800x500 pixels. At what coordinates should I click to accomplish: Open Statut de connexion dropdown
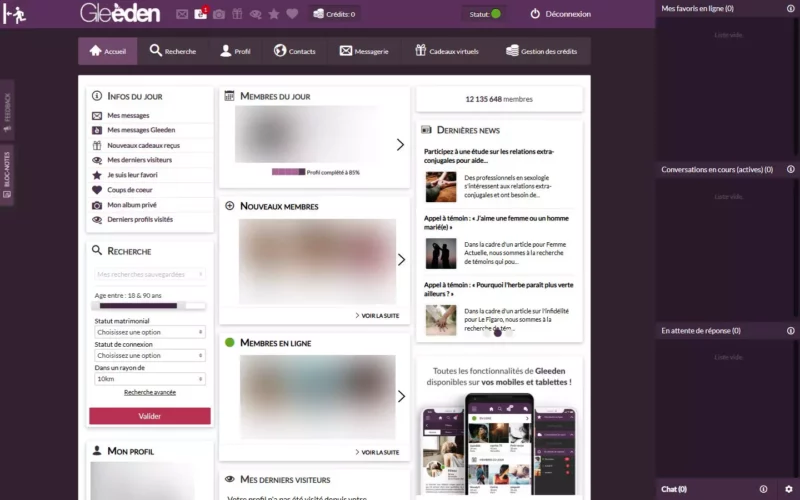click(x=150, y=356)
